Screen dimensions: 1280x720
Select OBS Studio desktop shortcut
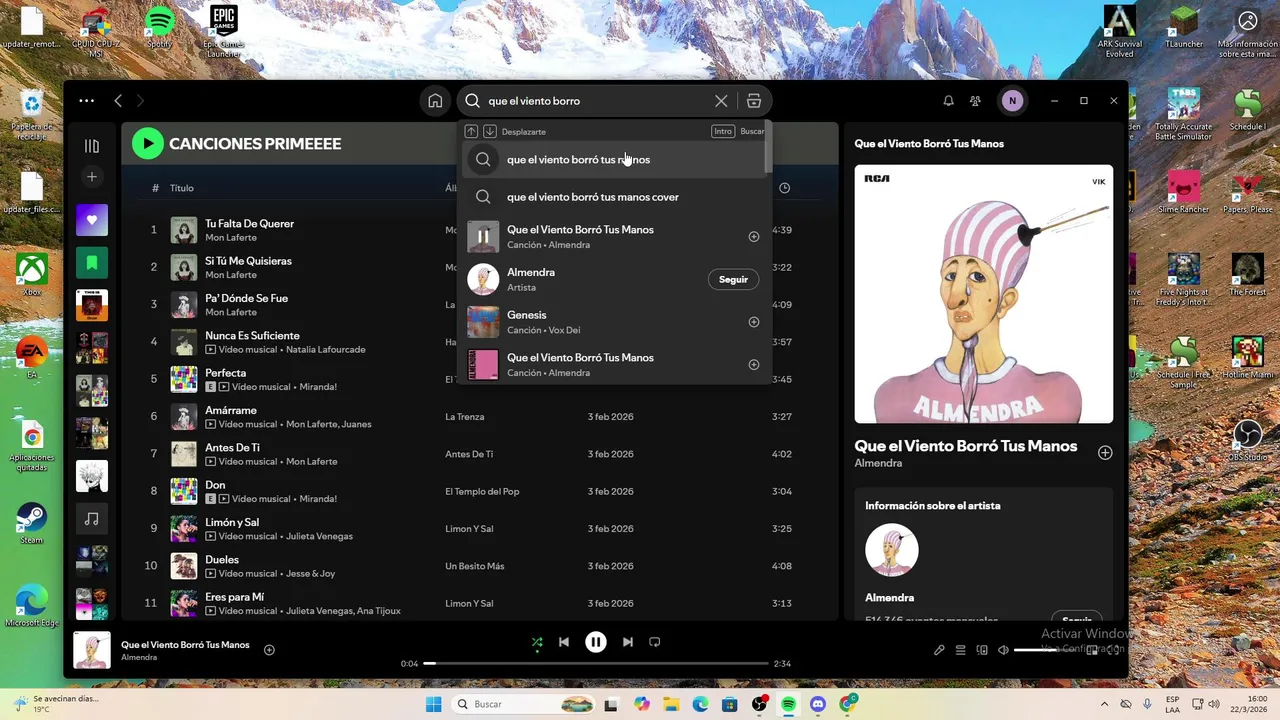[1247, 440]
